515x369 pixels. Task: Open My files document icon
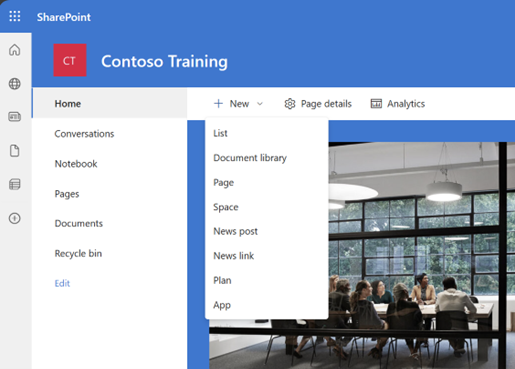tap(15, 151)
